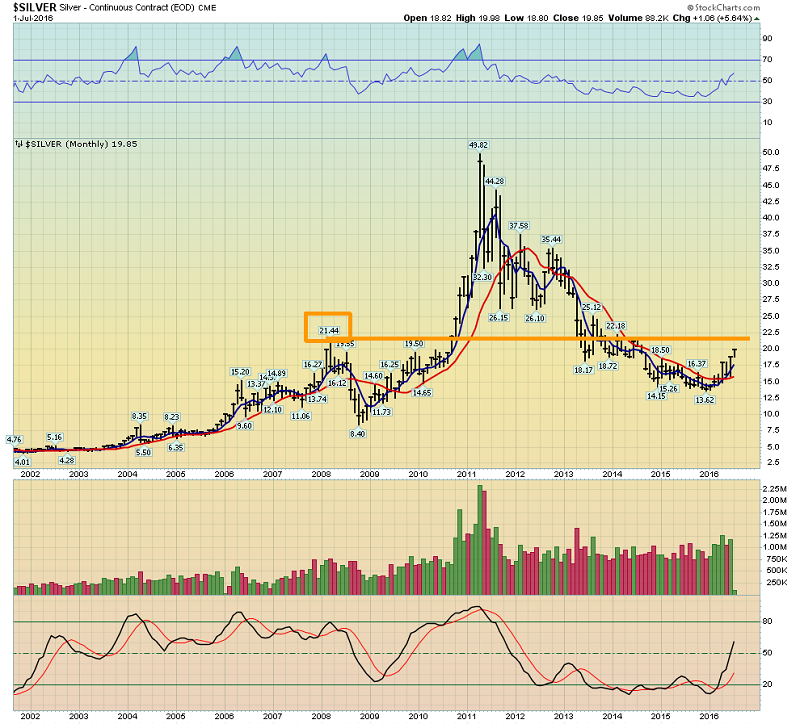Click the 8.23 price label
This screenshot has height=724, width=800.
coord(172,417)
